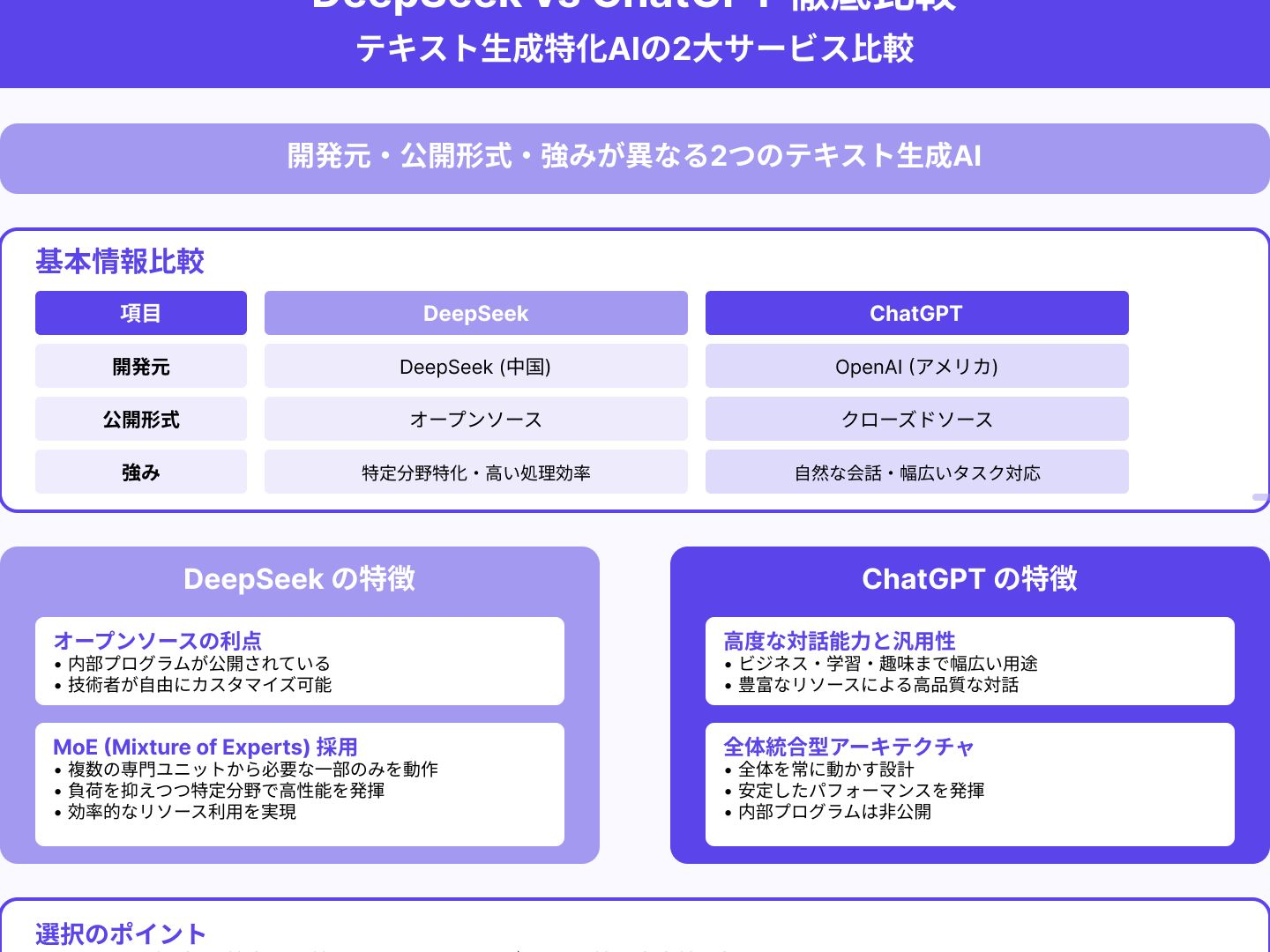Click the '自然な会話・幅広いタスク対応' cell
The width and height of the screenshot is (1270, 952).
(917, 472)
